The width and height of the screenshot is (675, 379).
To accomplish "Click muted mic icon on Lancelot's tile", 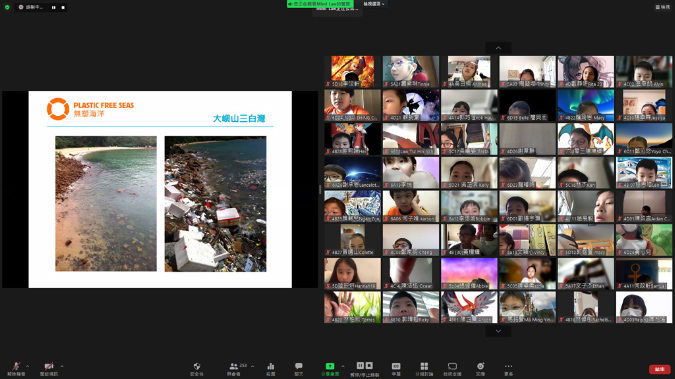I will point(328,185).
